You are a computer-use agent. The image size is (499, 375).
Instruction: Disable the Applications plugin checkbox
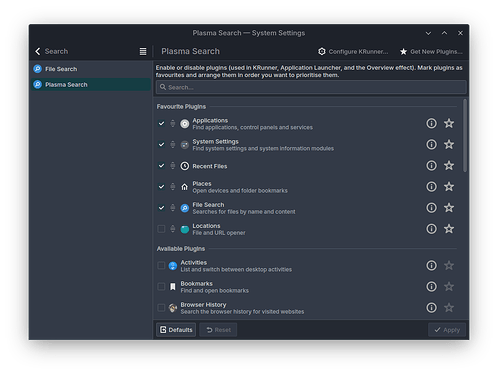pos(161,124)
